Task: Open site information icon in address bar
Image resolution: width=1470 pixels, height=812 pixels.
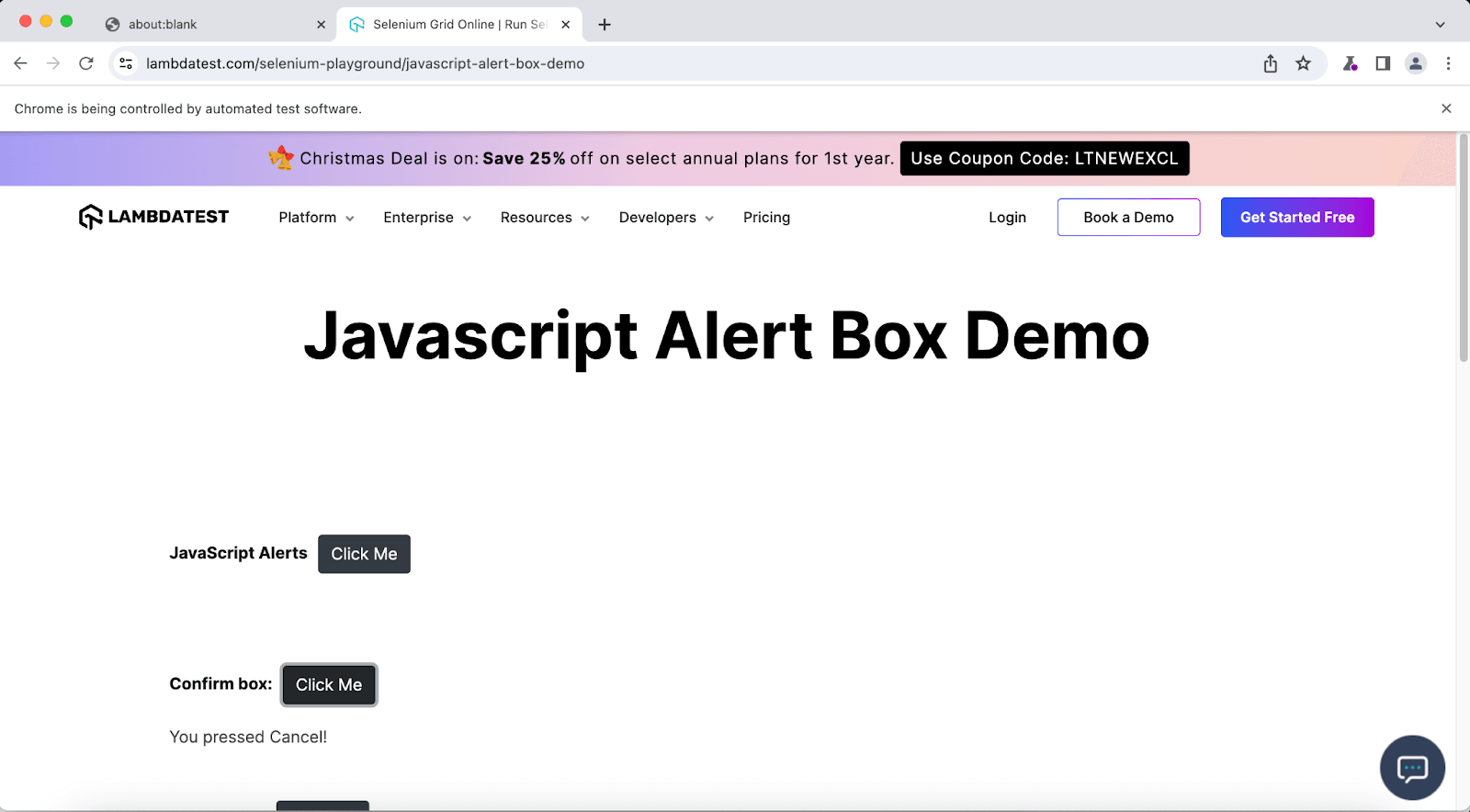Action: click(126, 63)
